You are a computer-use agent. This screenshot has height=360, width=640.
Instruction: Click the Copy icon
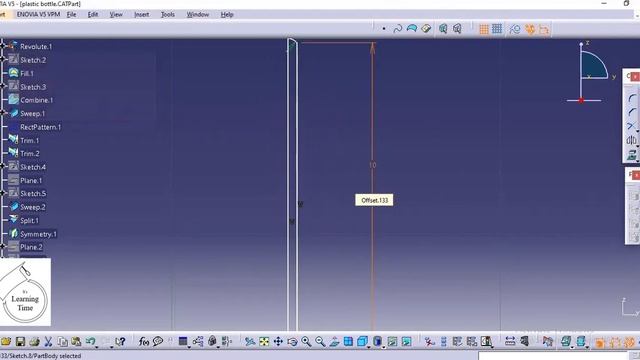point(62,341)
